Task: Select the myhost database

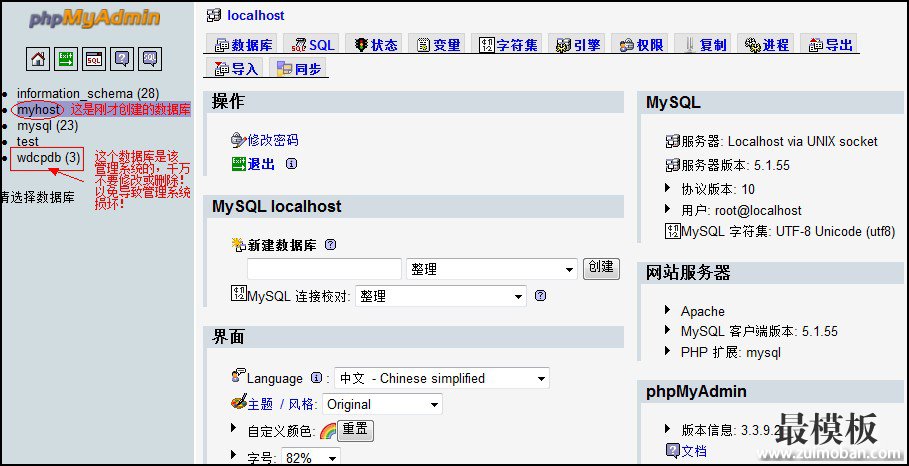Action: point(38,110)
